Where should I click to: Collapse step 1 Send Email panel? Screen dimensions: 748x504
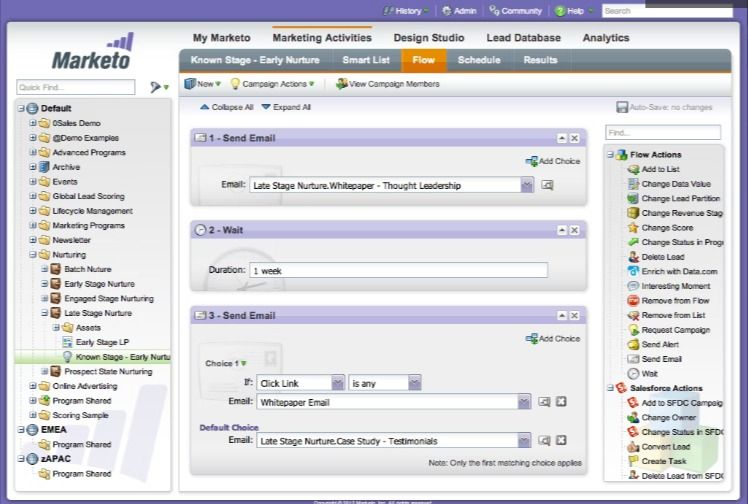(562, 138)
